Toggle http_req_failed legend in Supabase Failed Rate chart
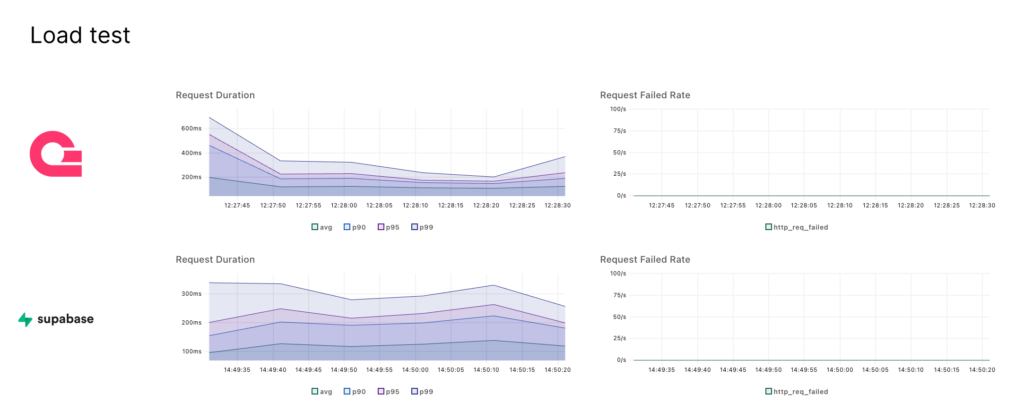Image resolution: width=1024 pixels, height=403 pixels. click(797, 391)
